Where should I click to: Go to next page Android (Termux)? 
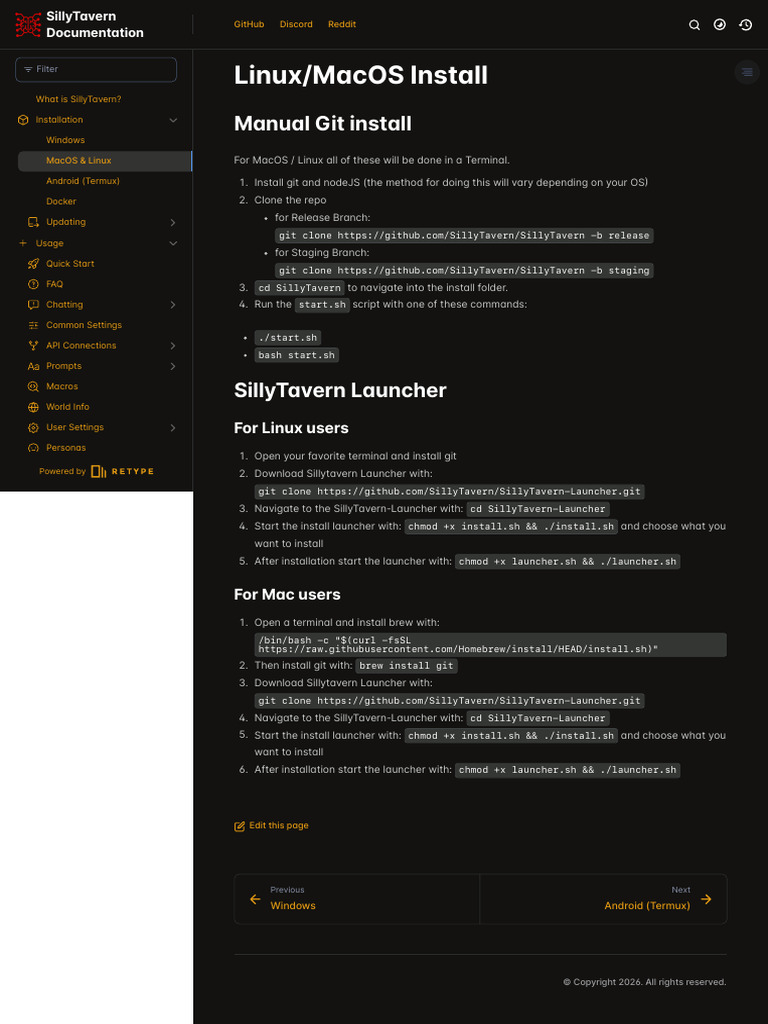[603, 899]
